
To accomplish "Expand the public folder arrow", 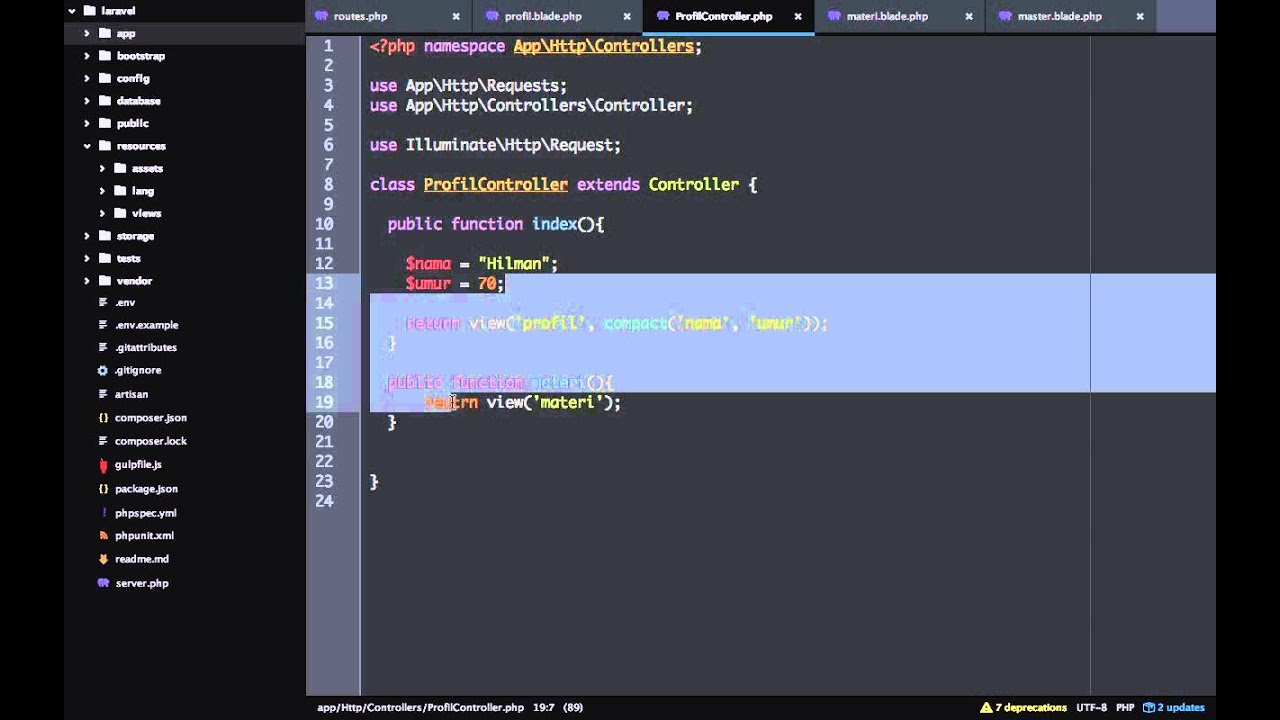I will click(87, 123).
